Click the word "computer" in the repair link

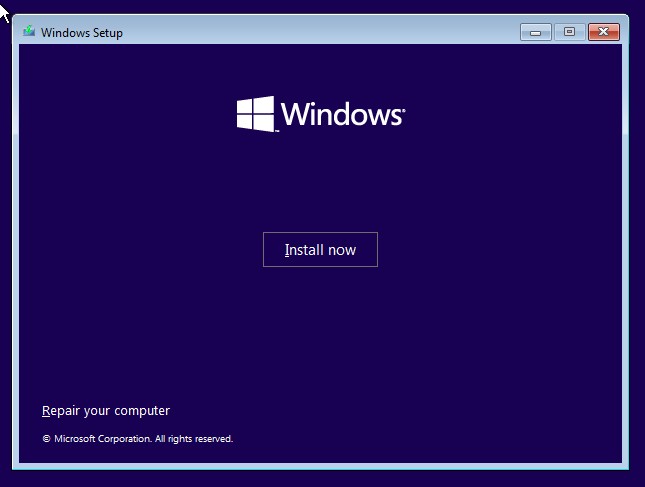pos(142,411)
